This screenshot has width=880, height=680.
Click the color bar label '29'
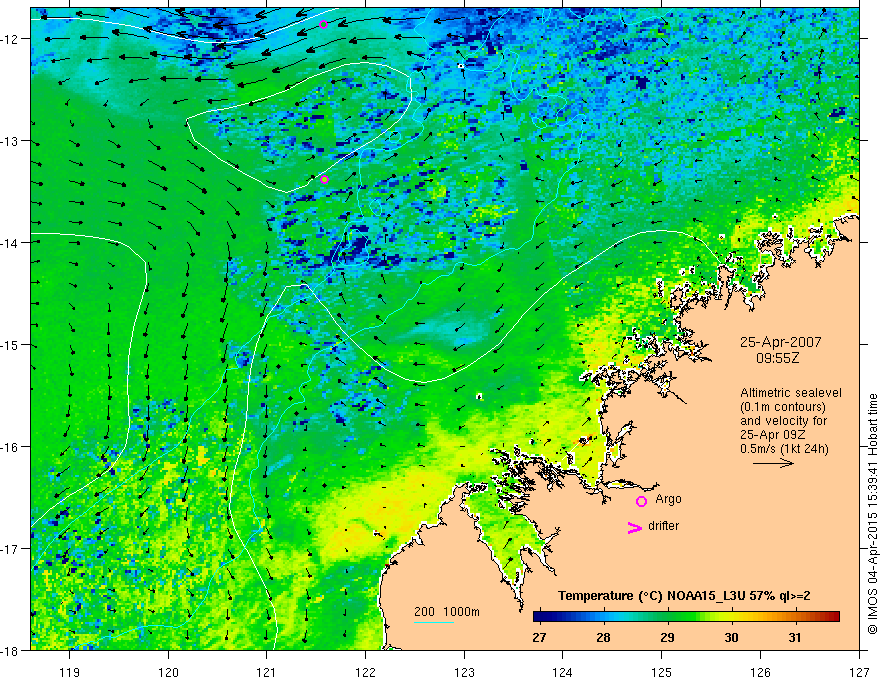click(x=667, y=637)
